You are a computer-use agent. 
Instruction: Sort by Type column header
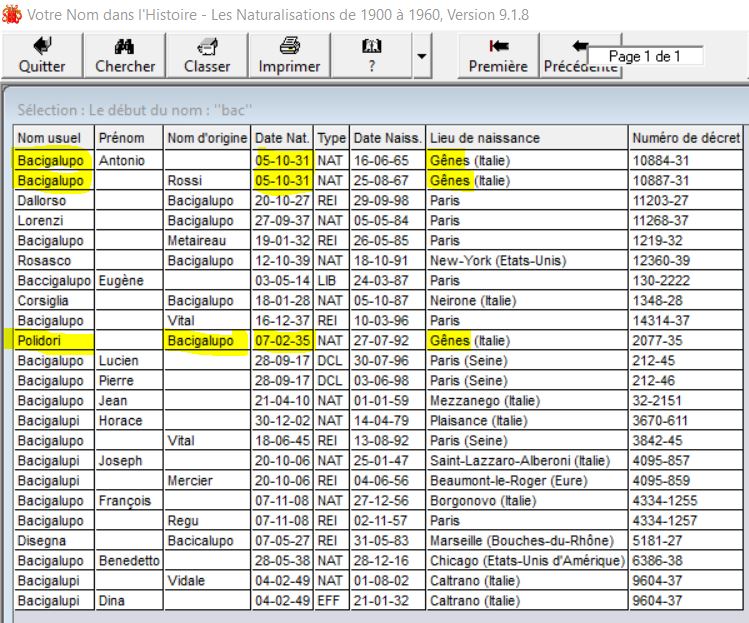click(332, 138)
